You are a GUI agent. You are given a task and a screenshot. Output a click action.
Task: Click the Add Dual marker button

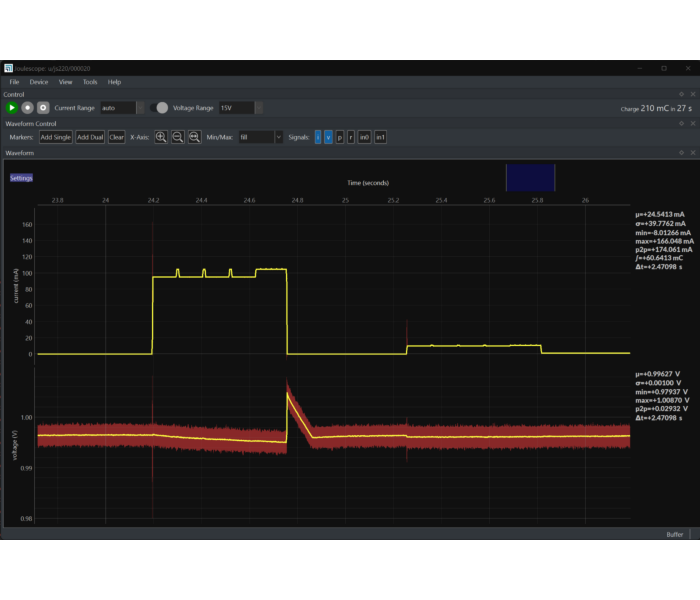90,137
